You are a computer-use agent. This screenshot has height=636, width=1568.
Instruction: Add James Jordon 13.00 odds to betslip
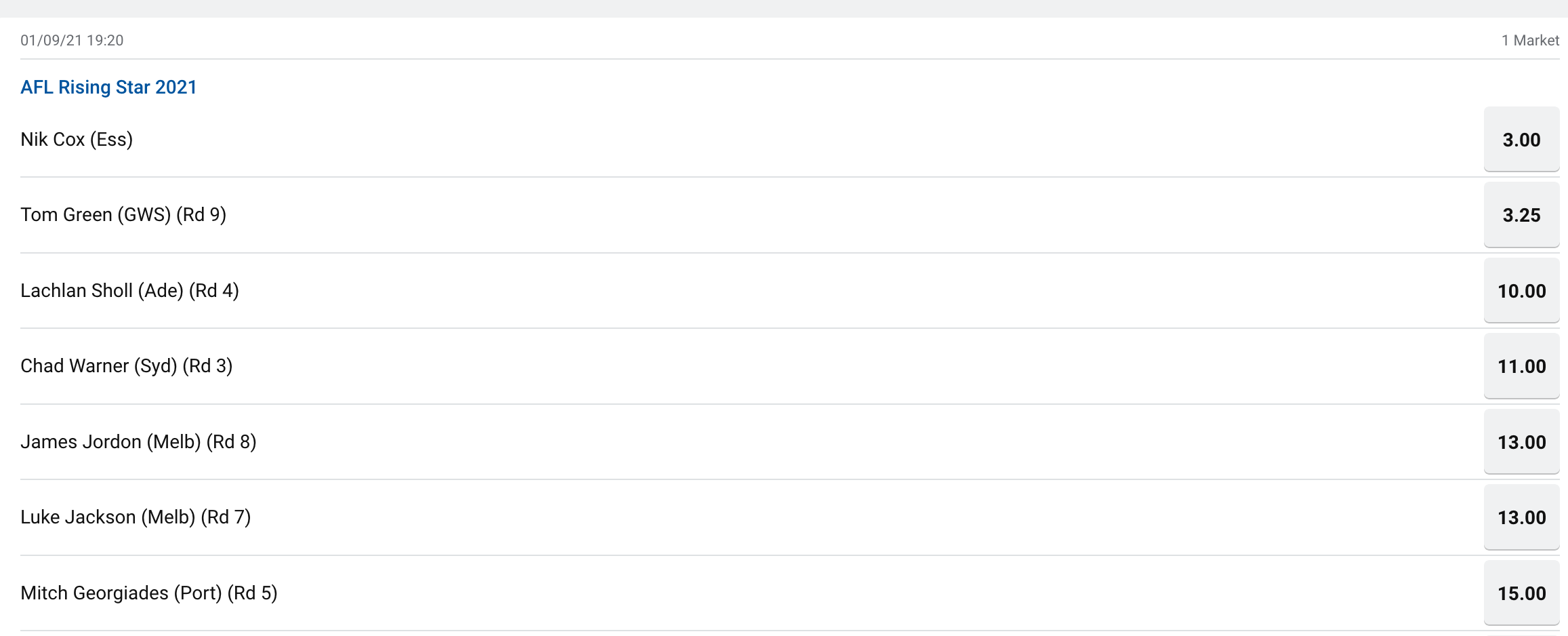pos(1521,442)
